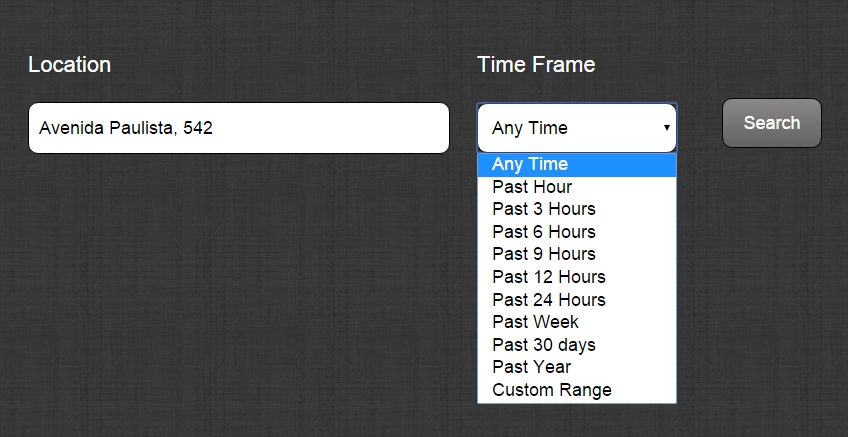Choose Past Week from dropdown list
The image size is (848, 437).
coord(577,322)
